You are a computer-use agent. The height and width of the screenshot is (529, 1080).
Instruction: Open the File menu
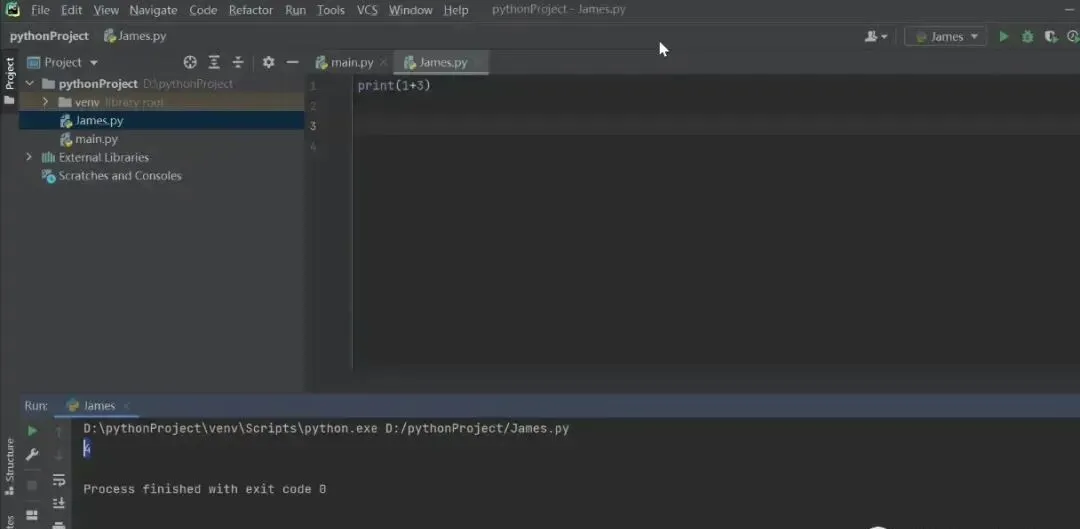click(40, 10)
